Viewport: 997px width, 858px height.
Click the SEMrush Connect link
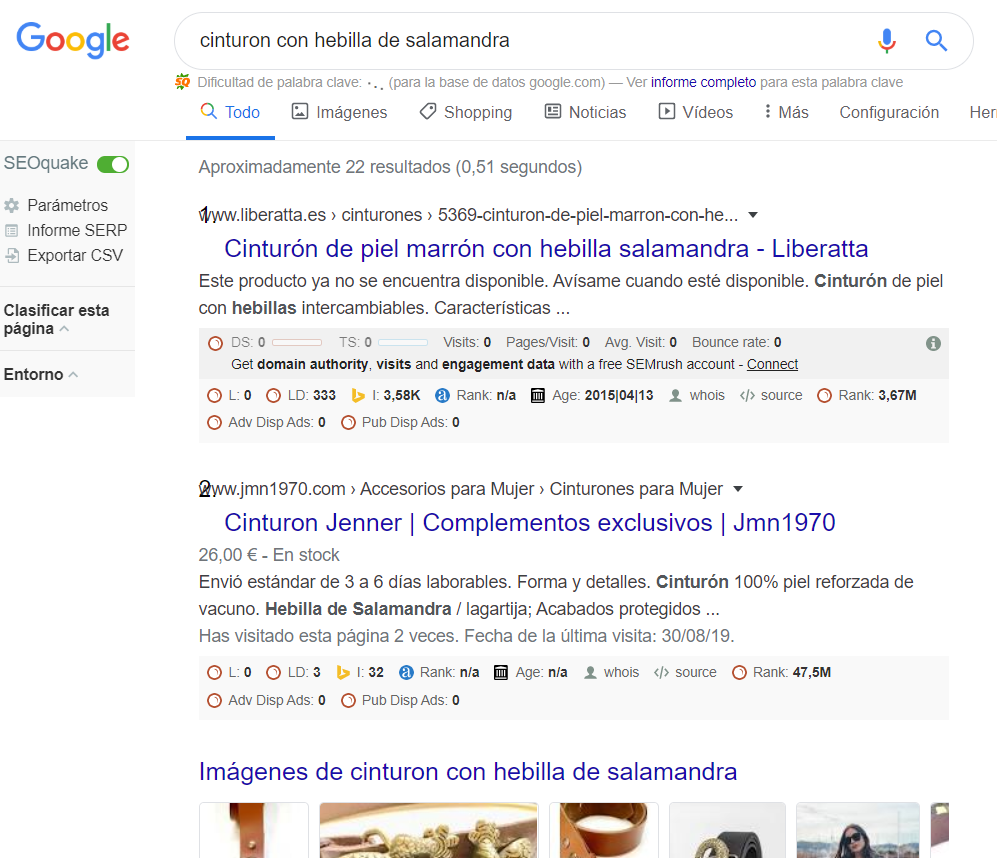click(772, 364)
